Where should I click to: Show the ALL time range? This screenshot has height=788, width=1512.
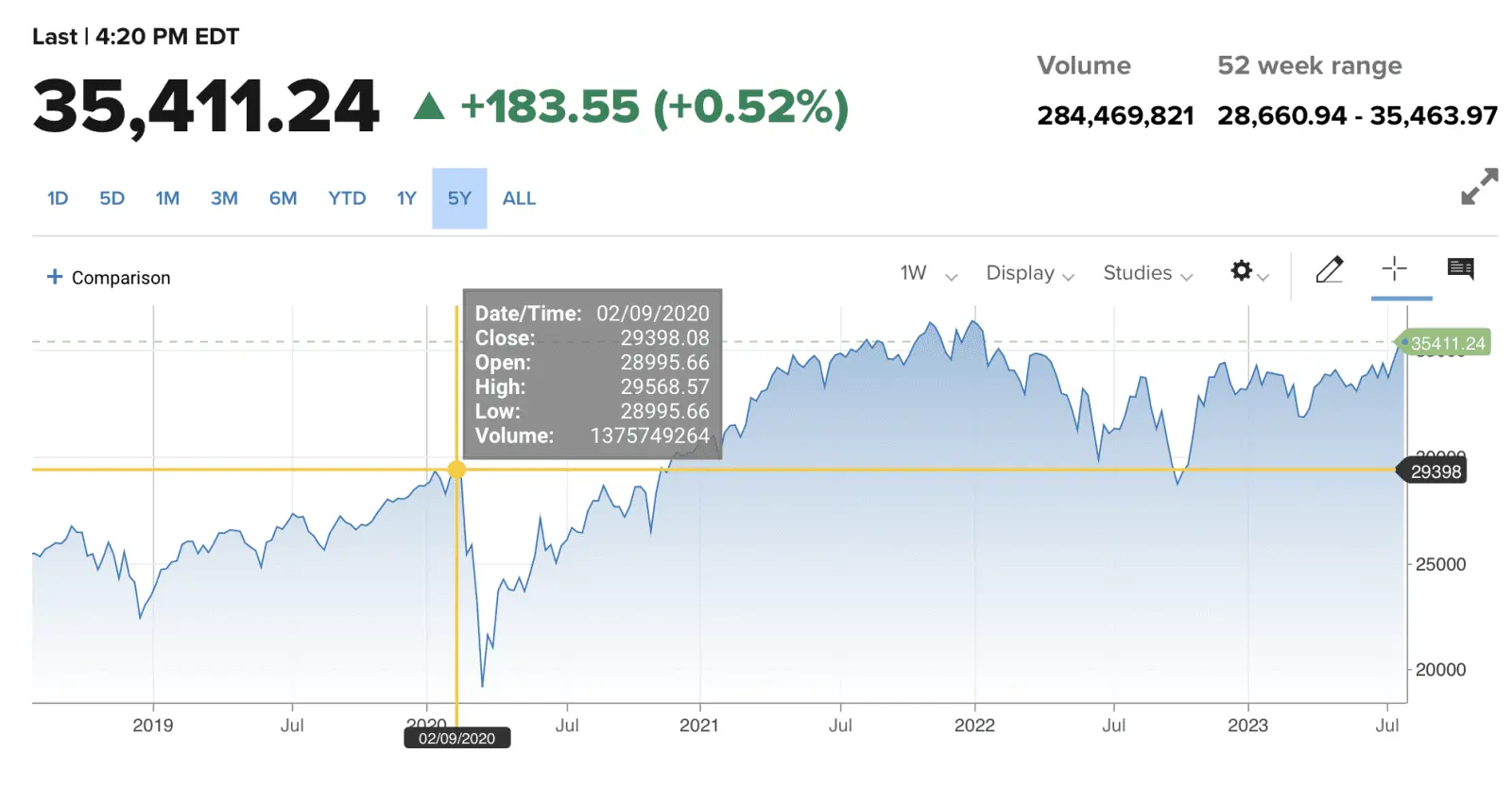[x=519, y=198]
